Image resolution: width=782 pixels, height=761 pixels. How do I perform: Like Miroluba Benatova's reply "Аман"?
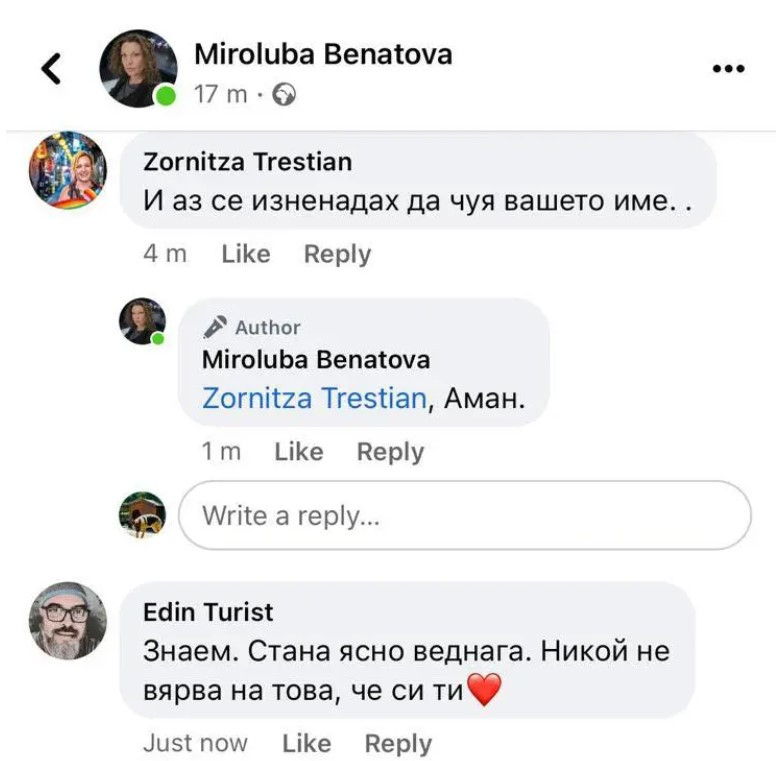click(x=298, y=452)
